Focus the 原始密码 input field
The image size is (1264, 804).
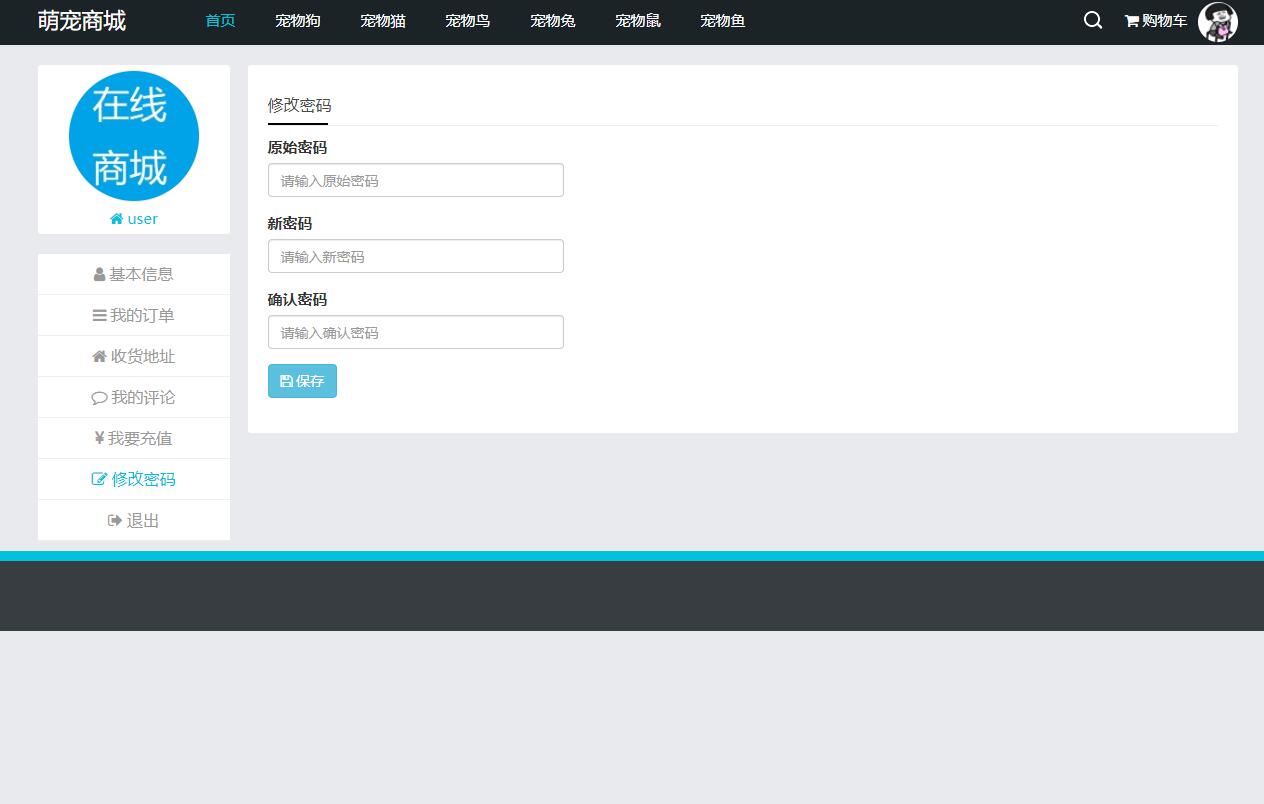coord(416,180)
